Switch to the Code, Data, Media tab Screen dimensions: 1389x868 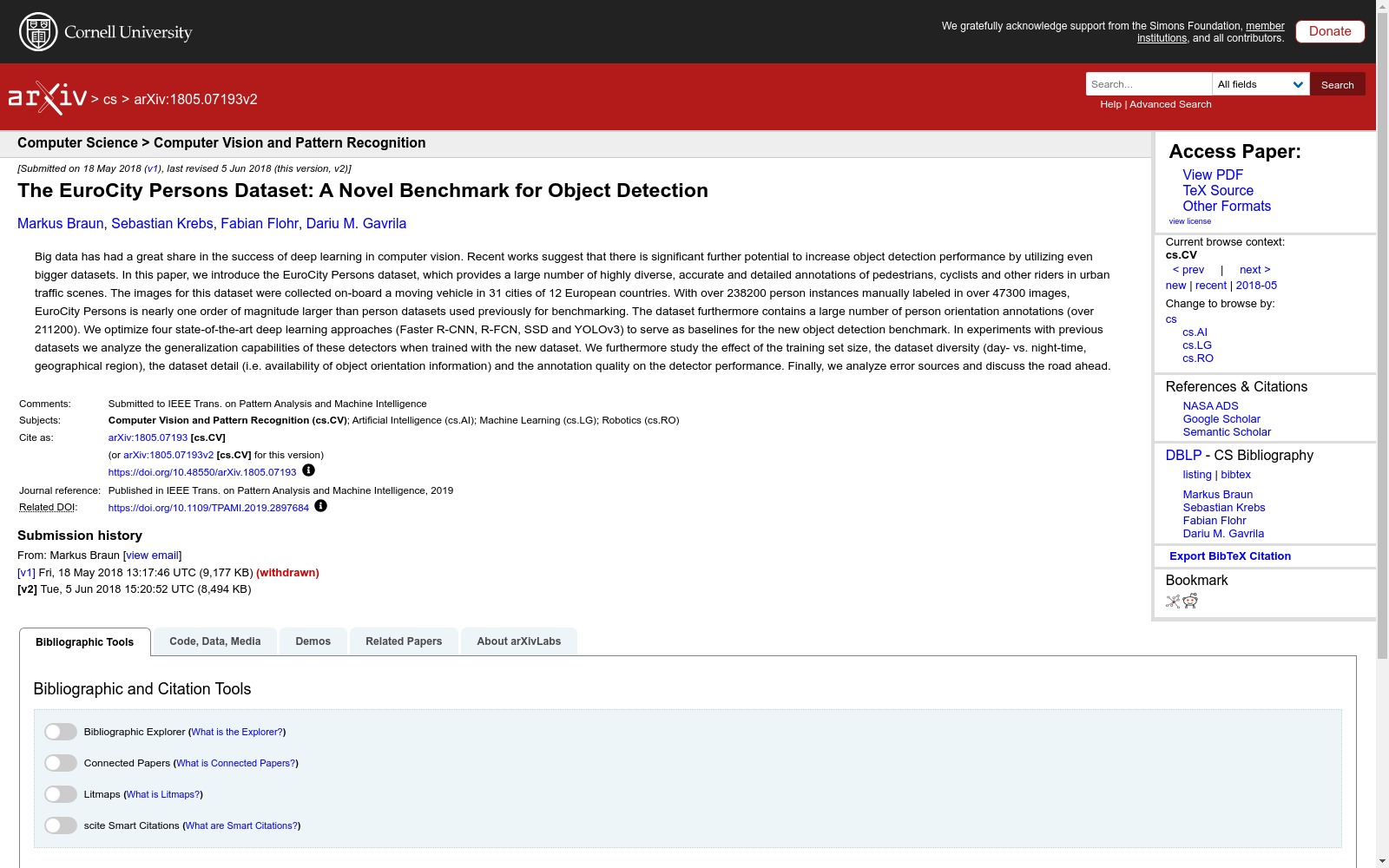[215, 641]
